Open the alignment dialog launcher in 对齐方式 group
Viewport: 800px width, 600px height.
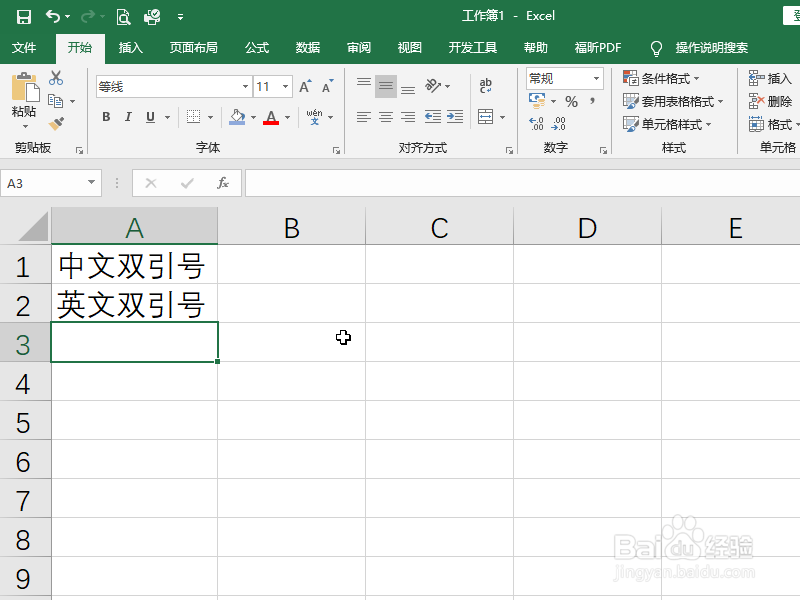coord(509,150)
